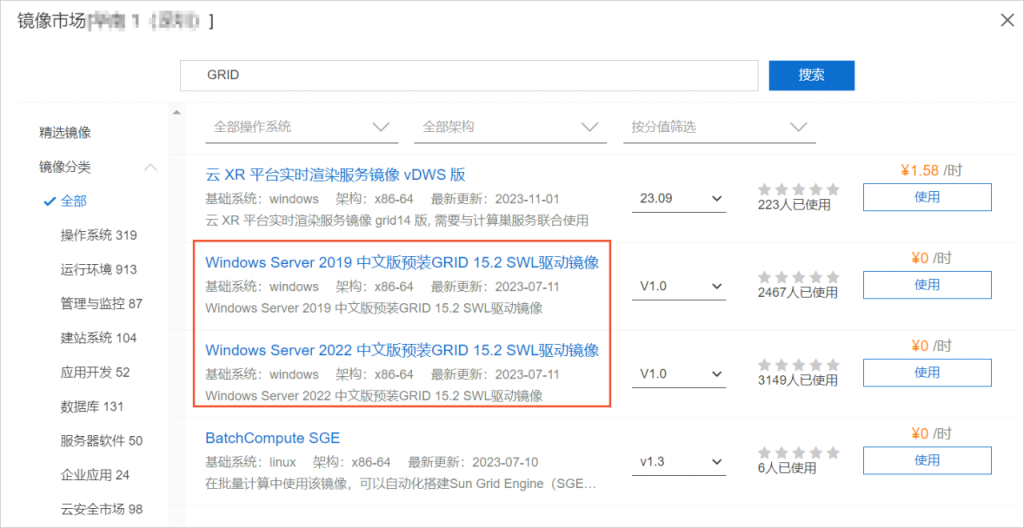Click 使用 for the ¥1.58 XR image

tap(927, 197)
